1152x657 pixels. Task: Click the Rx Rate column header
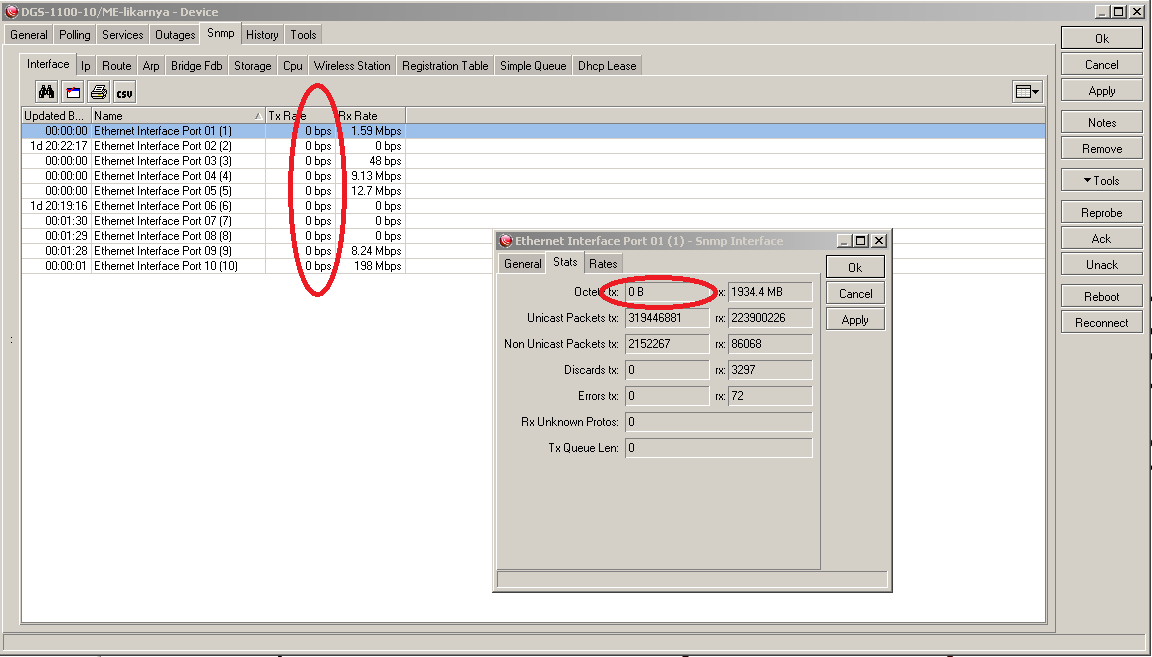[369, 116]
